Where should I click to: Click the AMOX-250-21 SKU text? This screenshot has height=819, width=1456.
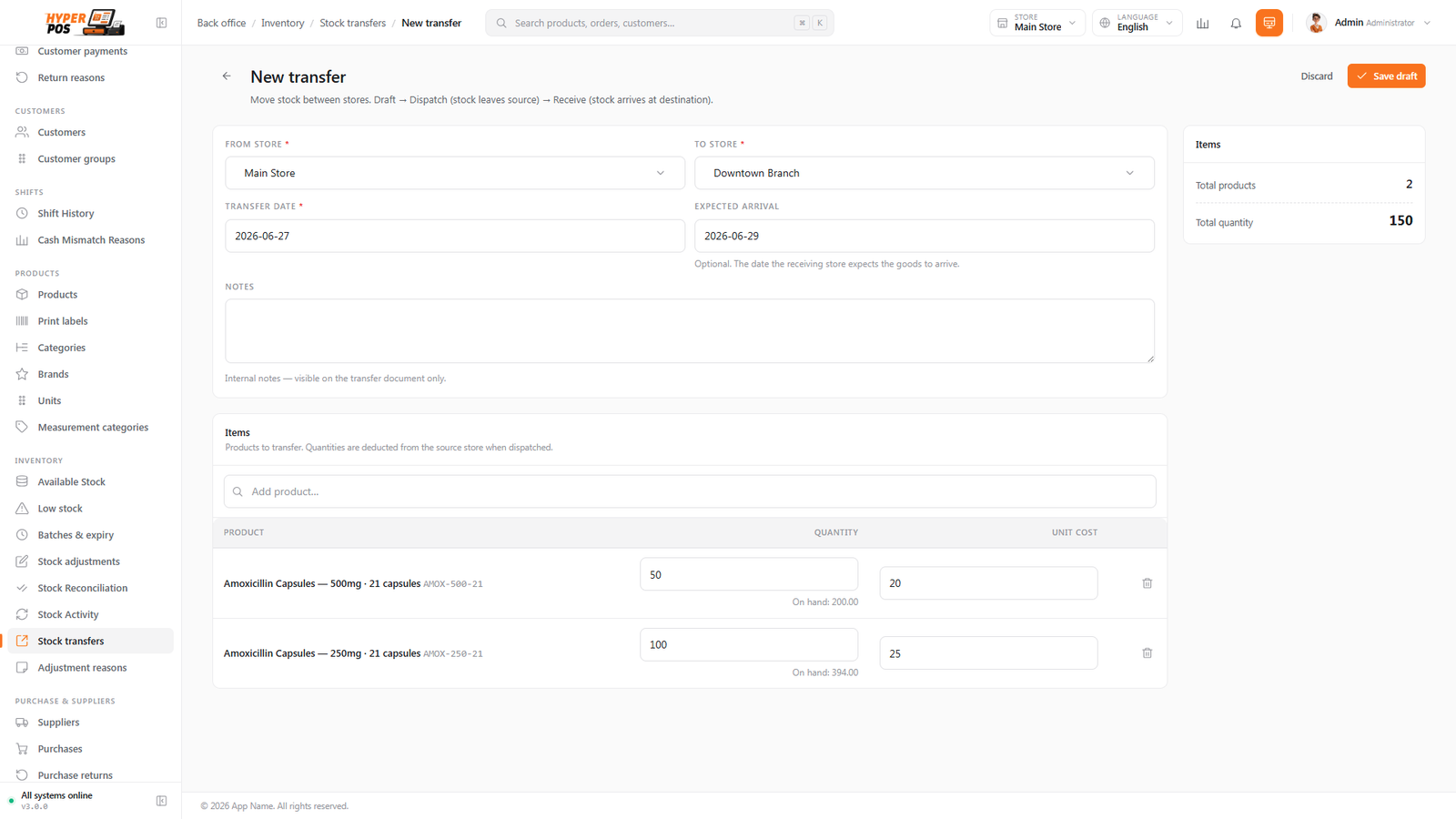(x=453, y=654)
